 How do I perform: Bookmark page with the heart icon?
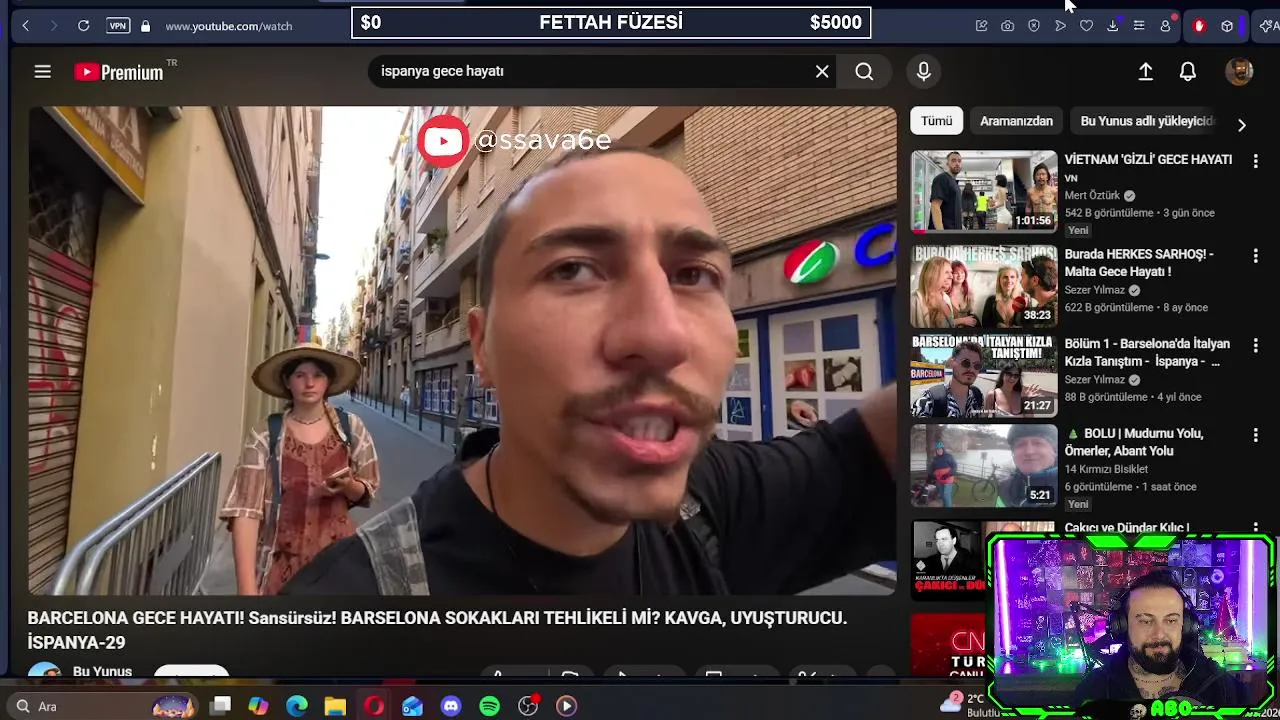coord(1086,26)
